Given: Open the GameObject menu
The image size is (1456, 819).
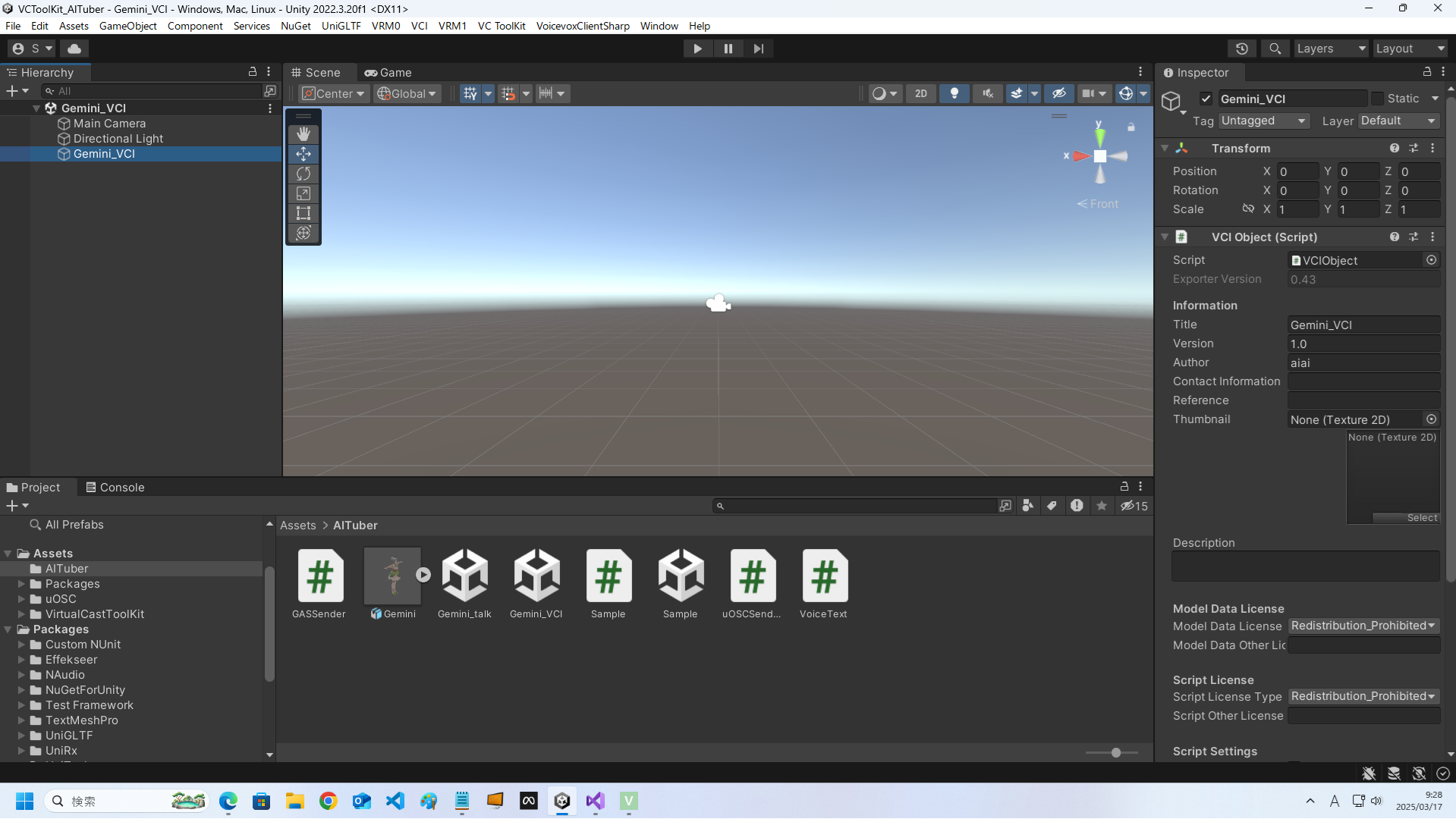Looking at the screenshot, I should point(128,26).
